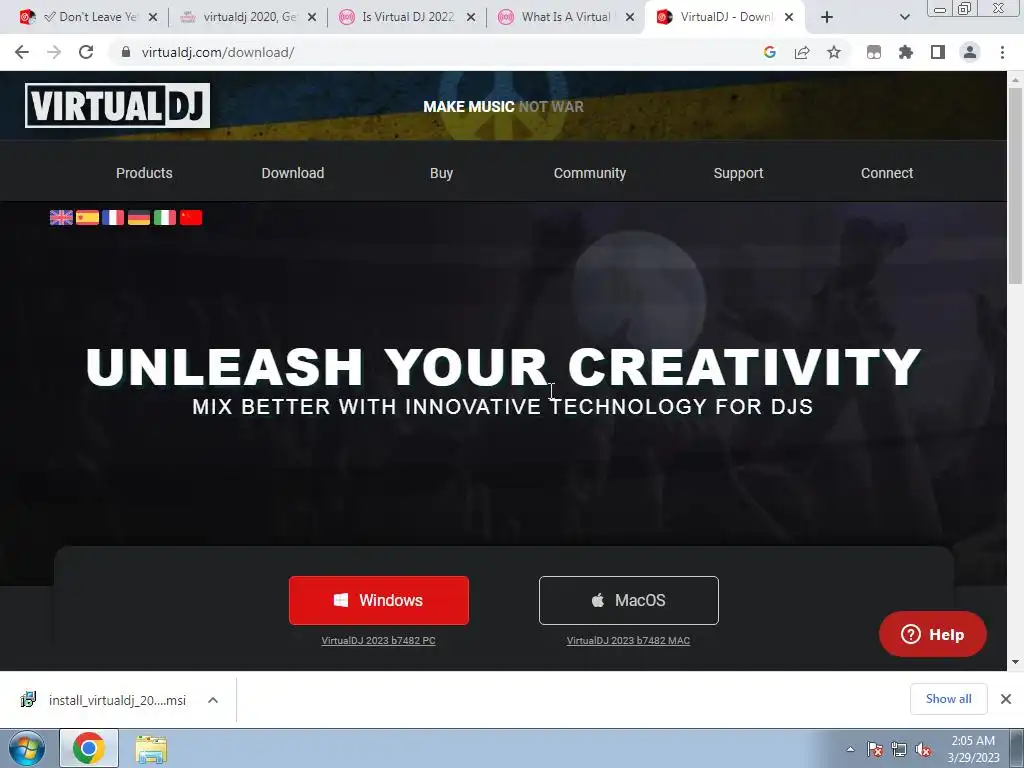1024x768 pixels.
Task: Click the scrollbar down arrow
Action: (1015, 662)
